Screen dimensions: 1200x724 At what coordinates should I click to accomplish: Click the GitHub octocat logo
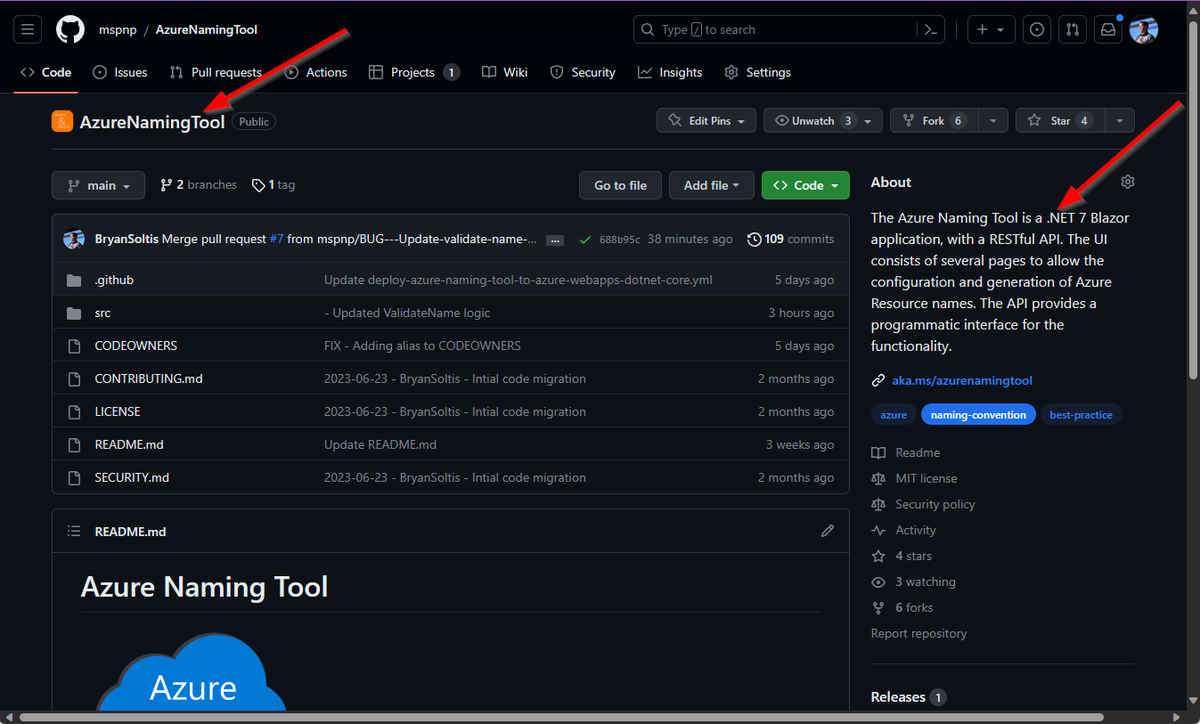pyautogui.click(x=70, y=30)
